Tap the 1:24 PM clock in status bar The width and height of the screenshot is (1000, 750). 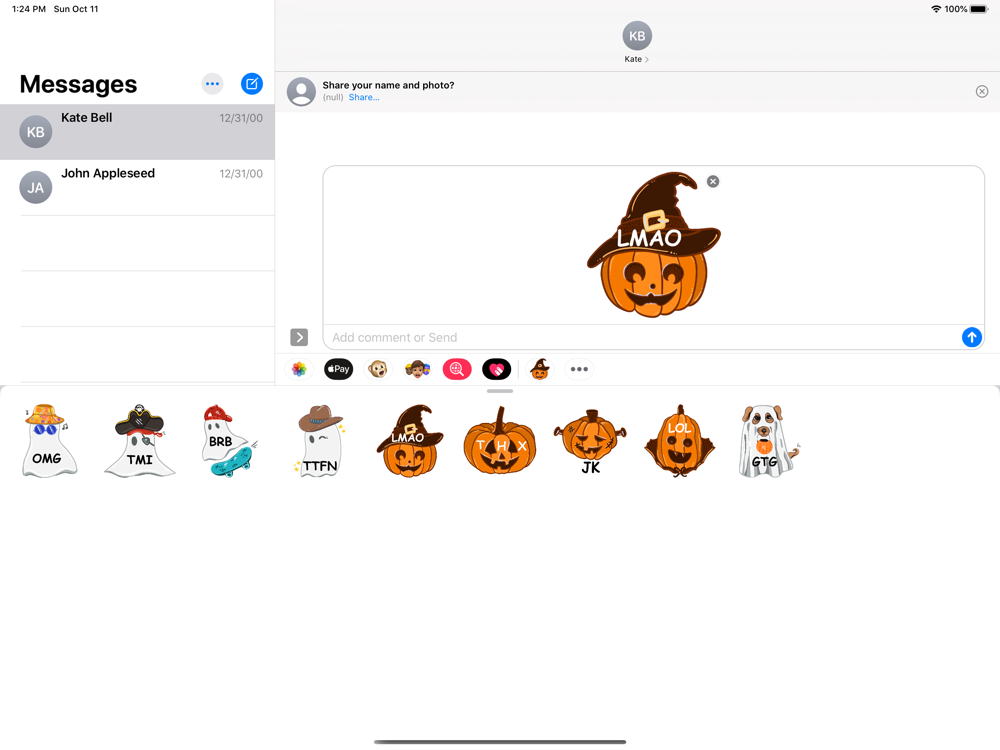tap(29, 9)
